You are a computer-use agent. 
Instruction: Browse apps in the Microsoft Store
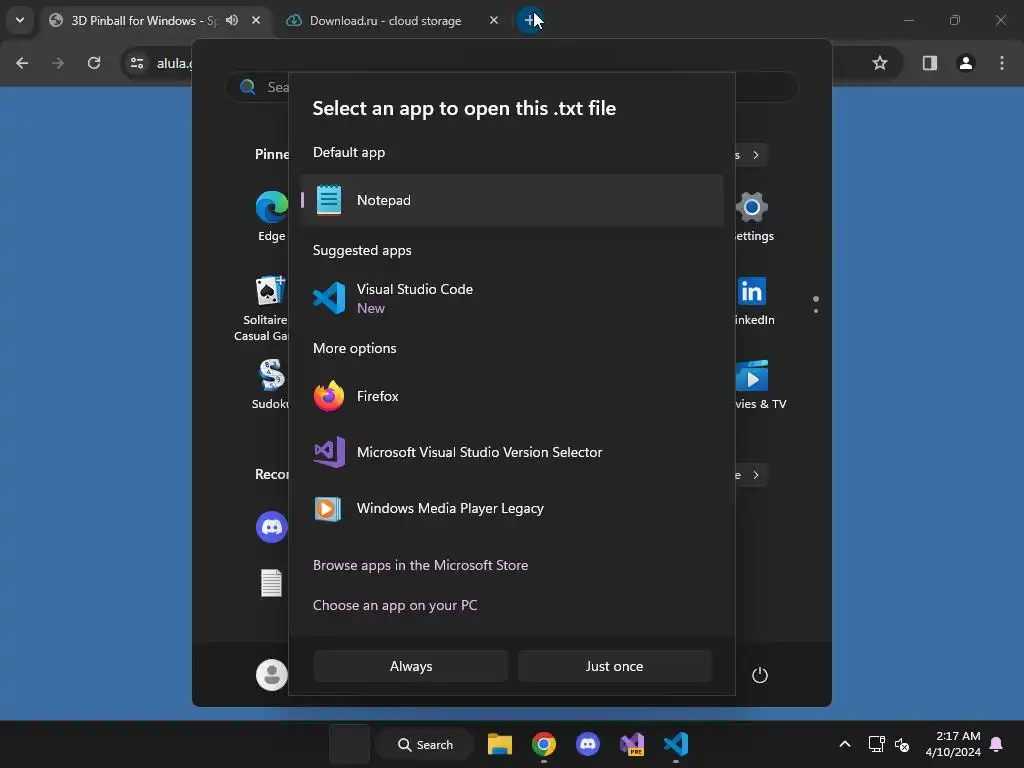421,565
